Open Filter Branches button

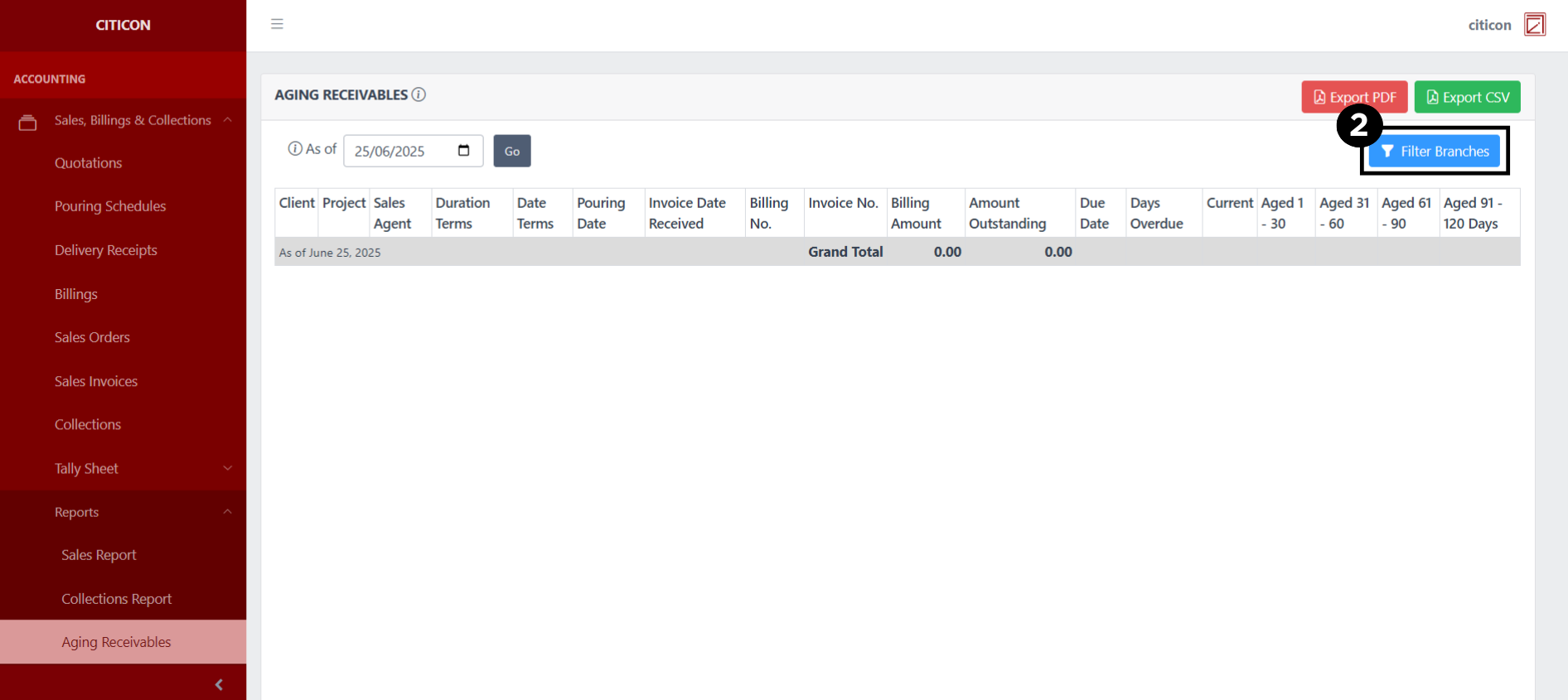[x=1435, y=151]
